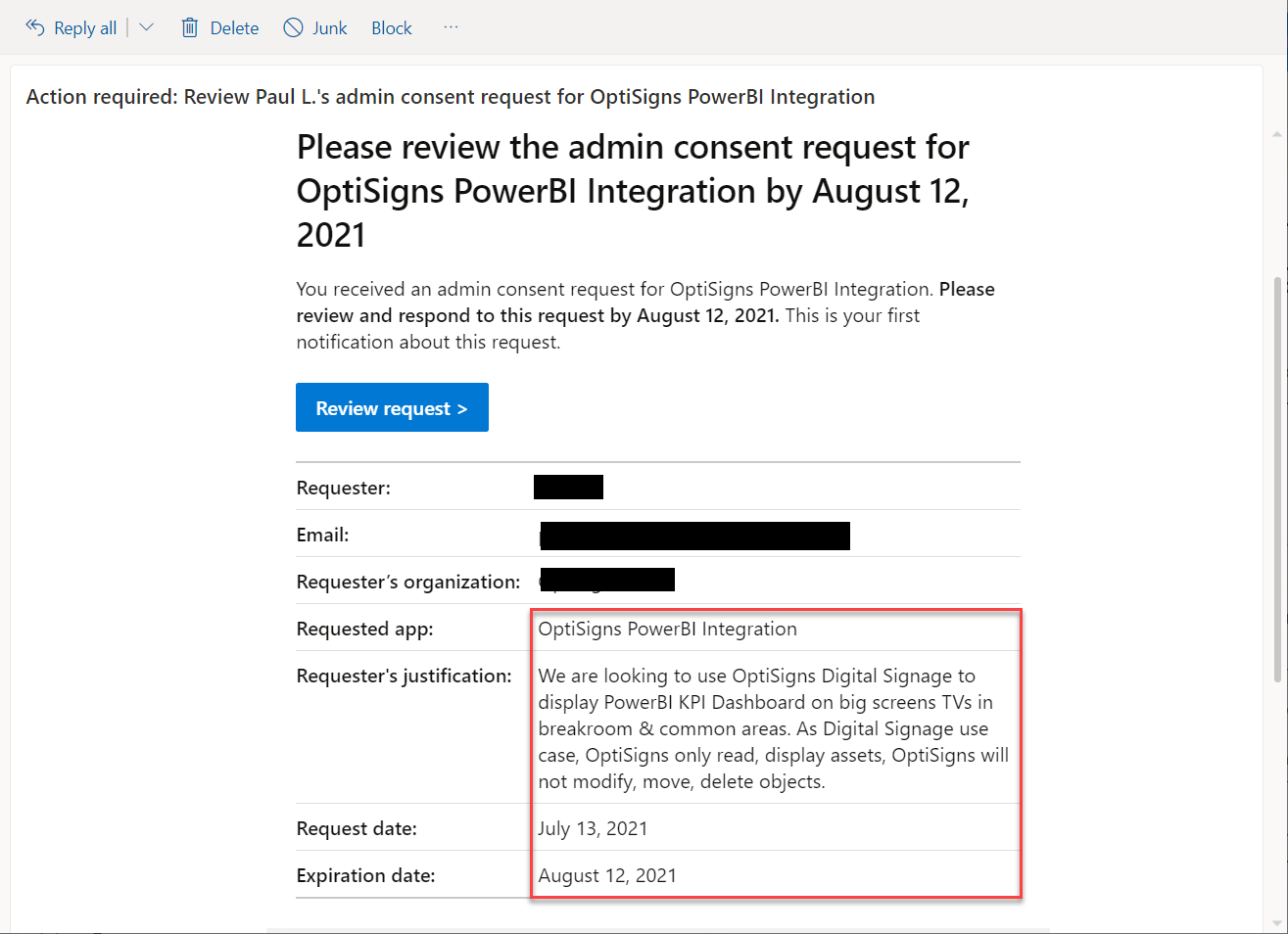Click the Reply all arrow icon
This screenshot has height=934, width=1288.
click(35, 27)
